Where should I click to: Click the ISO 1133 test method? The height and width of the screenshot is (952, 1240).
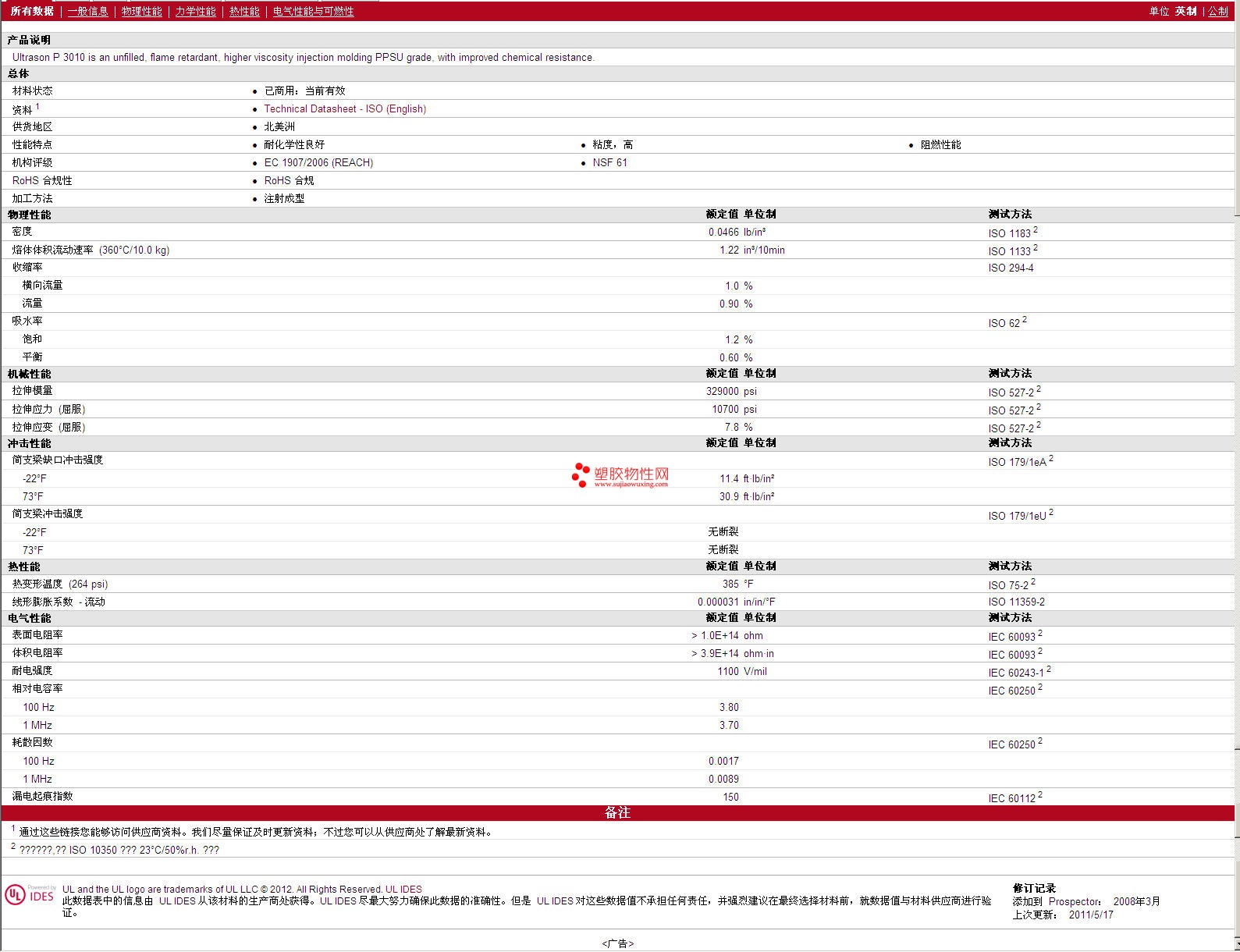[1009, 251]
